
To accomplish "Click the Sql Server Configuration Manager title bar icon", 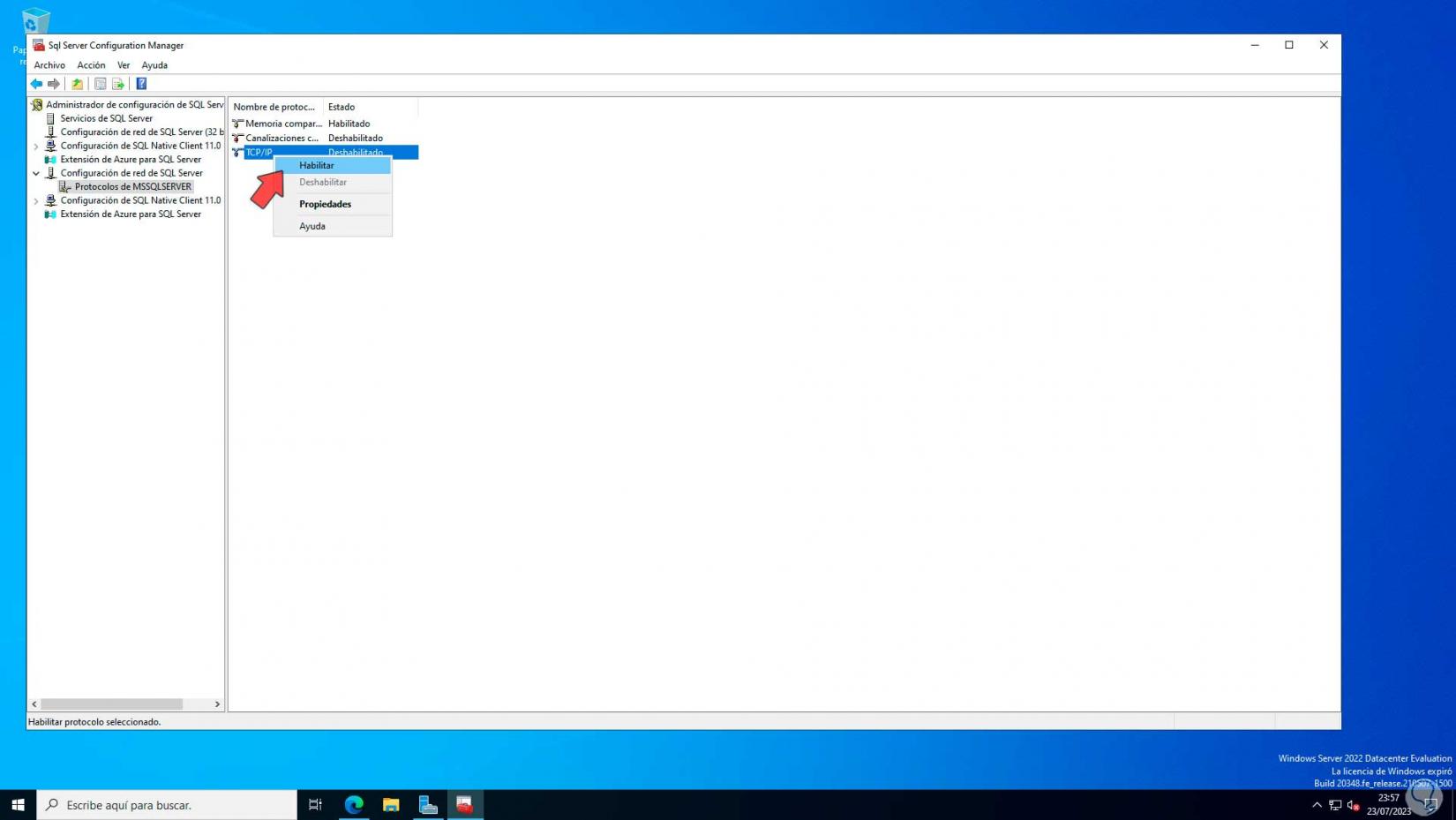I will [39, 45].
